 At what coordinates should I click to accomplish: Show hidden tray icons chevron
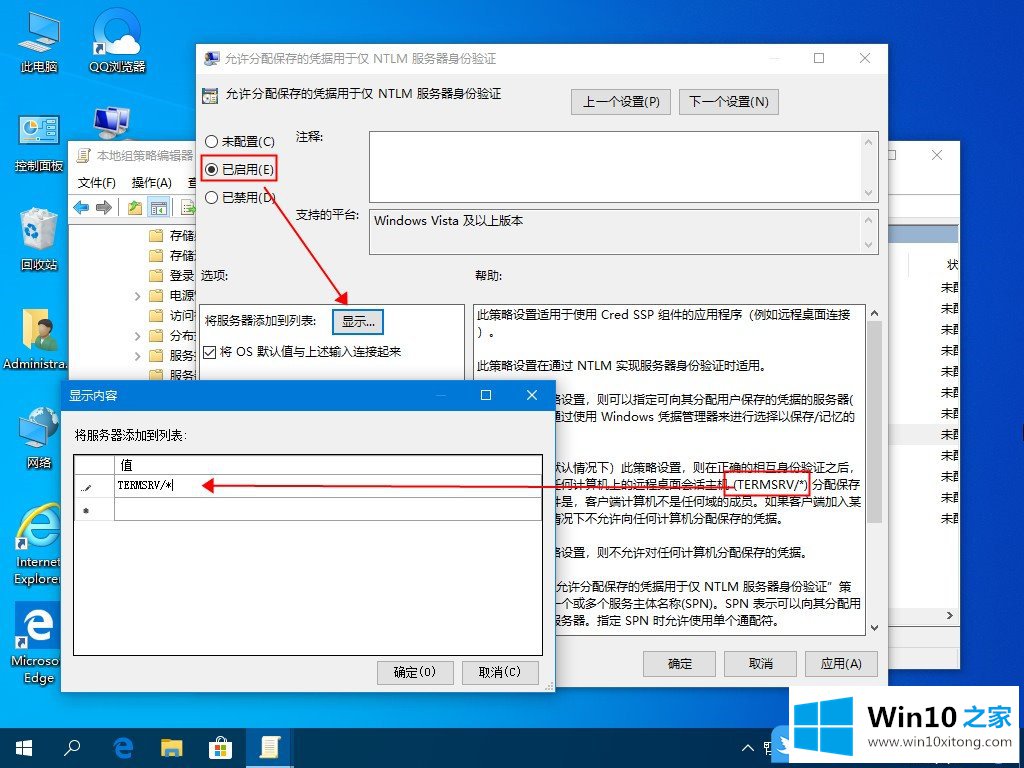748,748
